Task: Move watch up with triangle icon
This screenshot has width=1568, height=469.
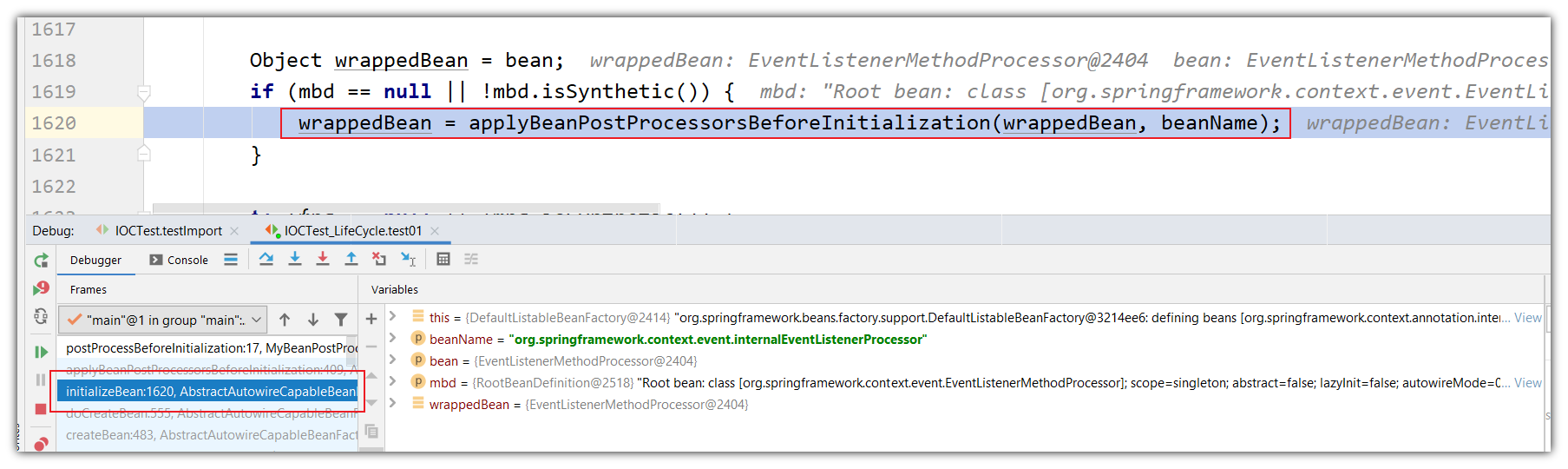Action: (x=371, y=375)
